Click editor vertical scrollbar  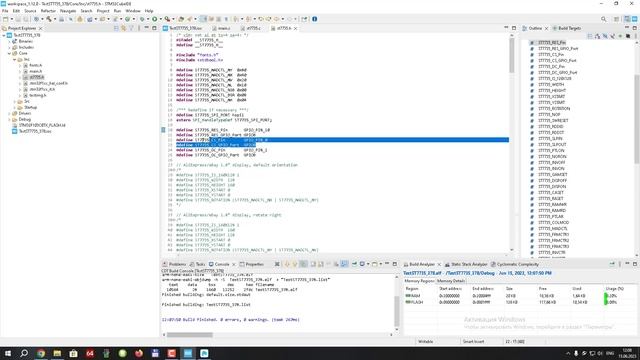[512, 143]
